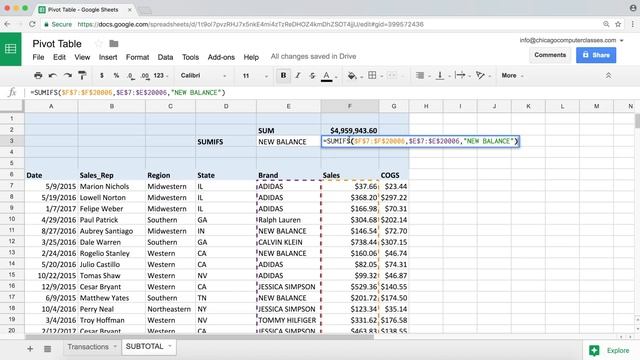Open the text color picker
Image resolution: width=640 pixels, height=360 pixels.
327,76
